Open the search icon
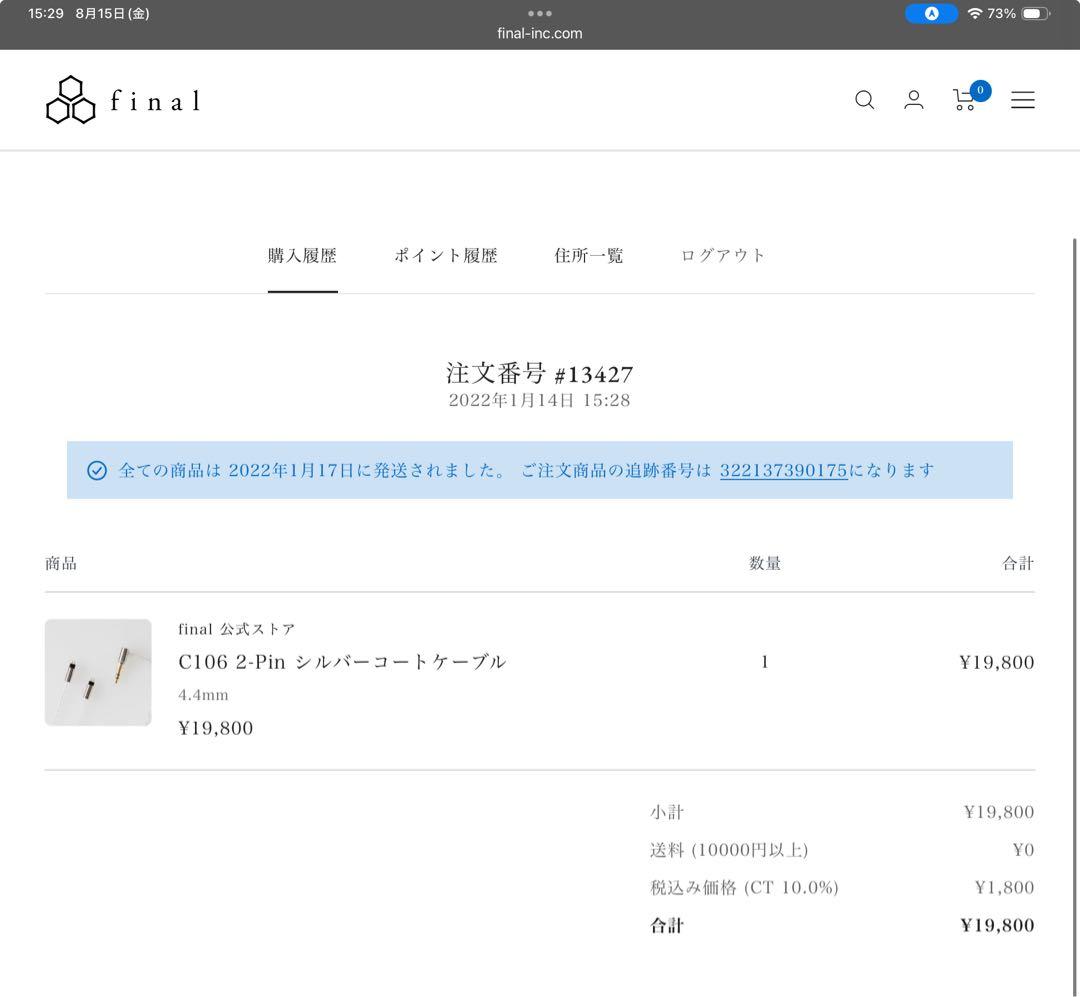This screenshot has width=1080, height=997. 864,100
